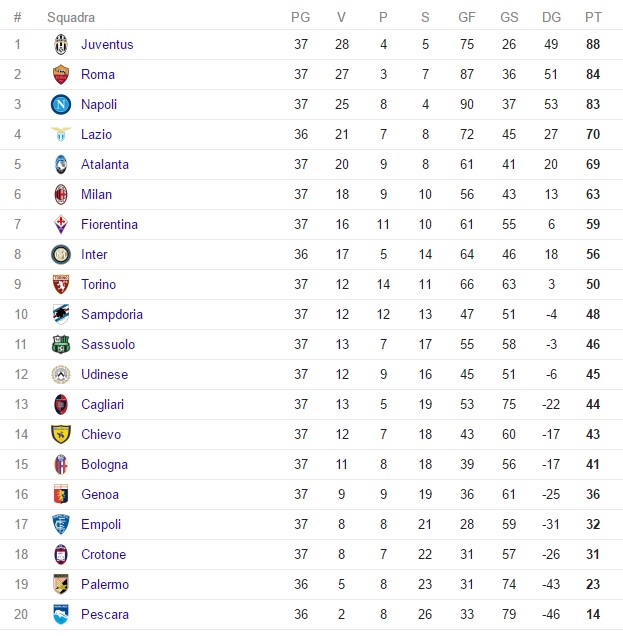Click the Pescara club crest icon
The image size is (623, 636).
coord(61,614)
